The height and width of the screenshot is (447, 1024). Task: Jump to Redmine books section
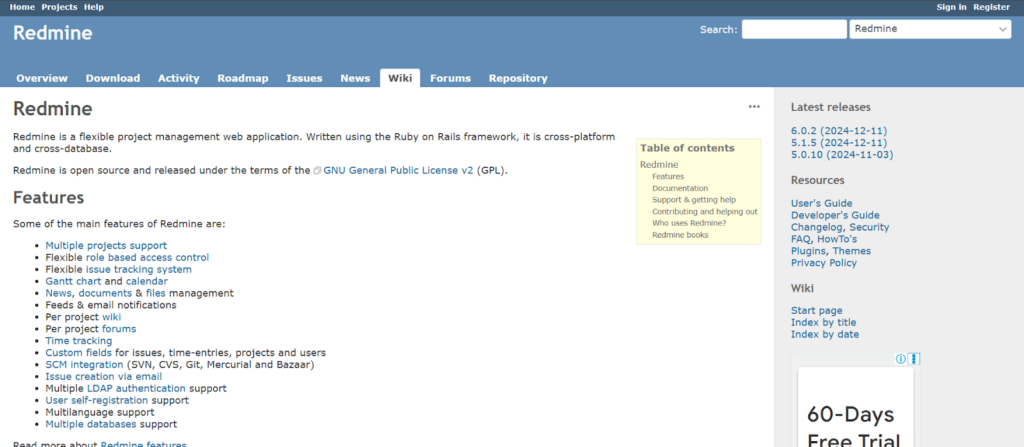tap(680, 235)
